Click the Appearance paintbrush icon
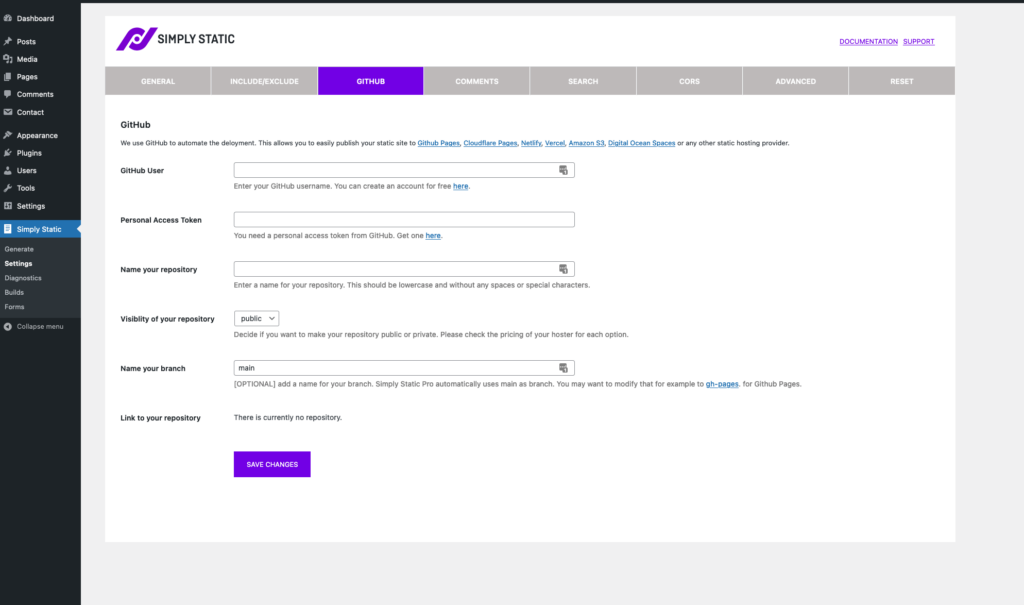1024x605 pixels. [10, 134]
